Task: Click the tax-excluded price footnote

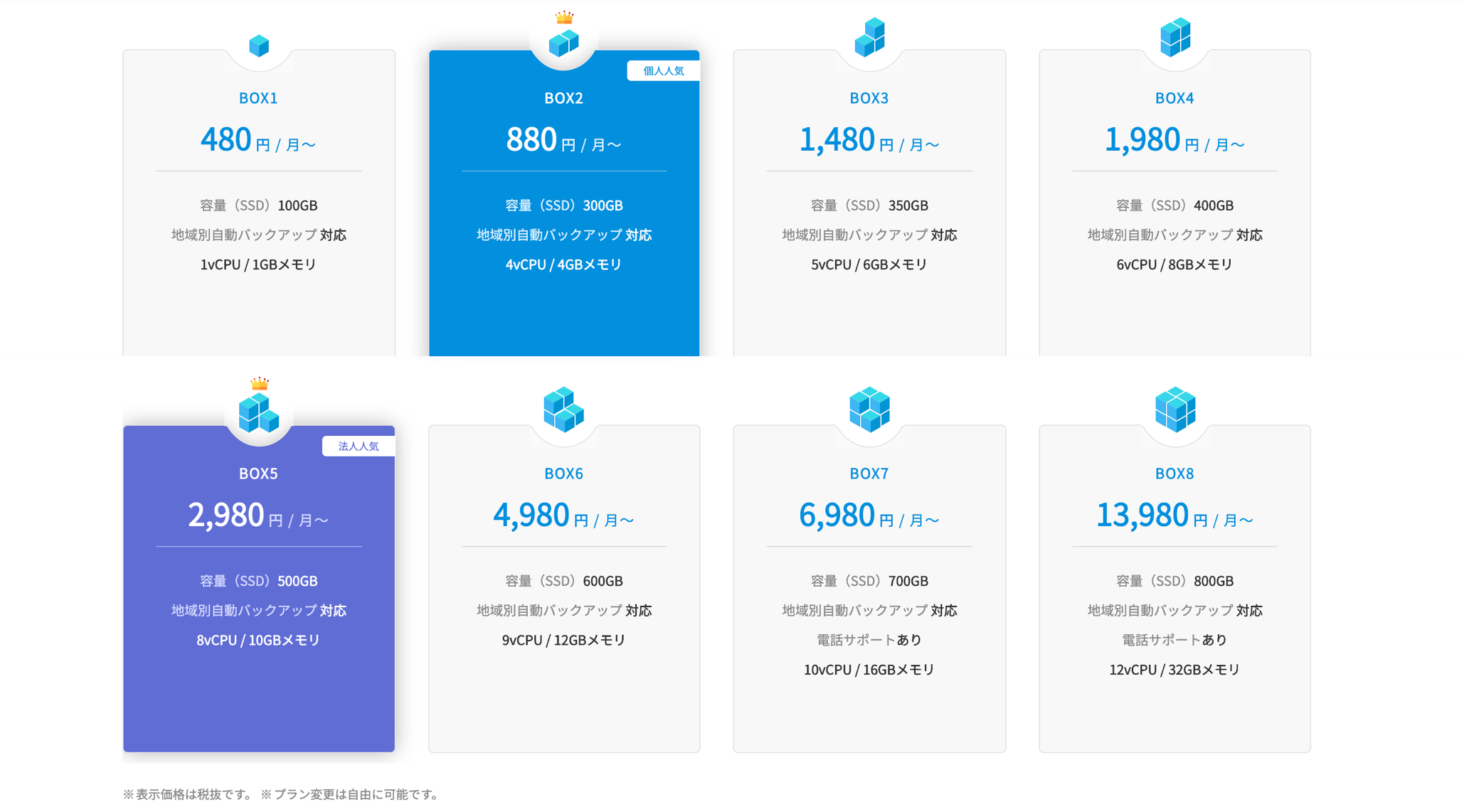Action: (x=188, y=794)
